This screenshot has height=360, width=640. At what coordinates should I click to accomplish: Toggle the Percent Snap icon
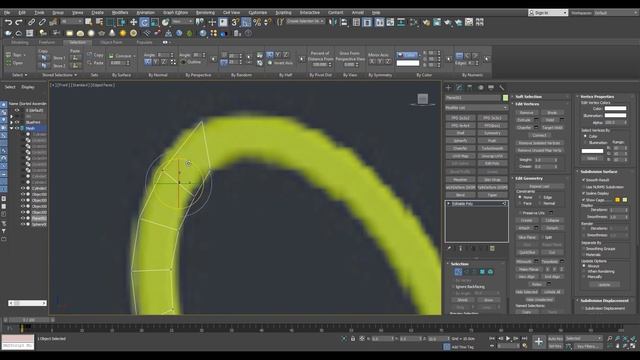tap(257, 22)
